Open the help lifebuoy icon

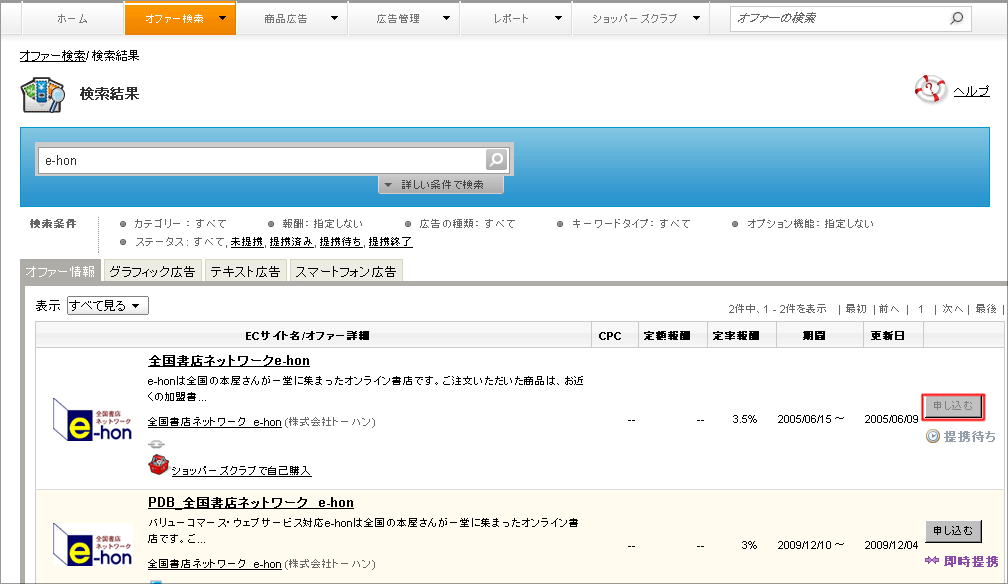[930, 89]
